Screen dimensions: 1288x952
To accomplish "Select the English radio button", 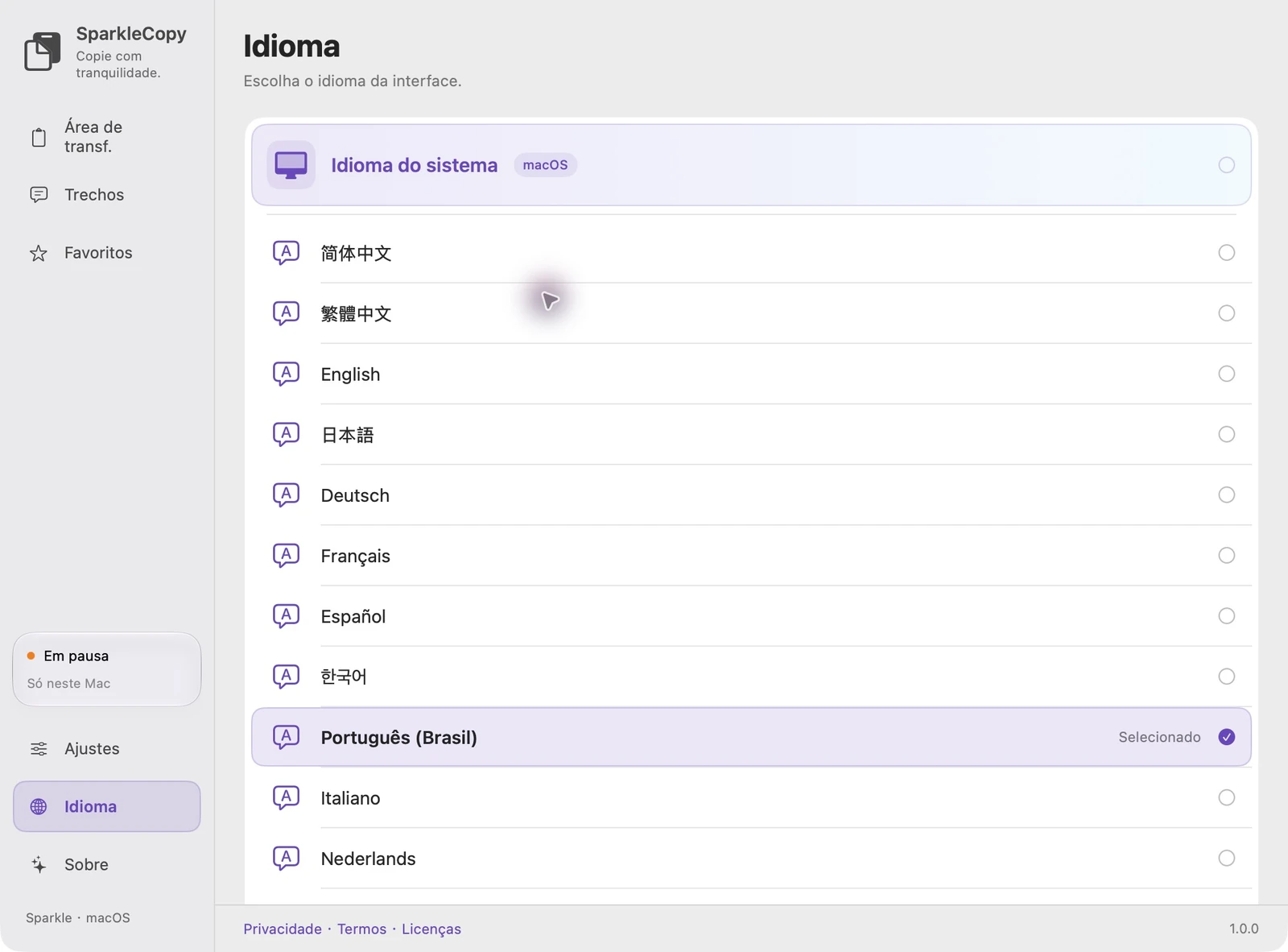I will point(1226,374).
